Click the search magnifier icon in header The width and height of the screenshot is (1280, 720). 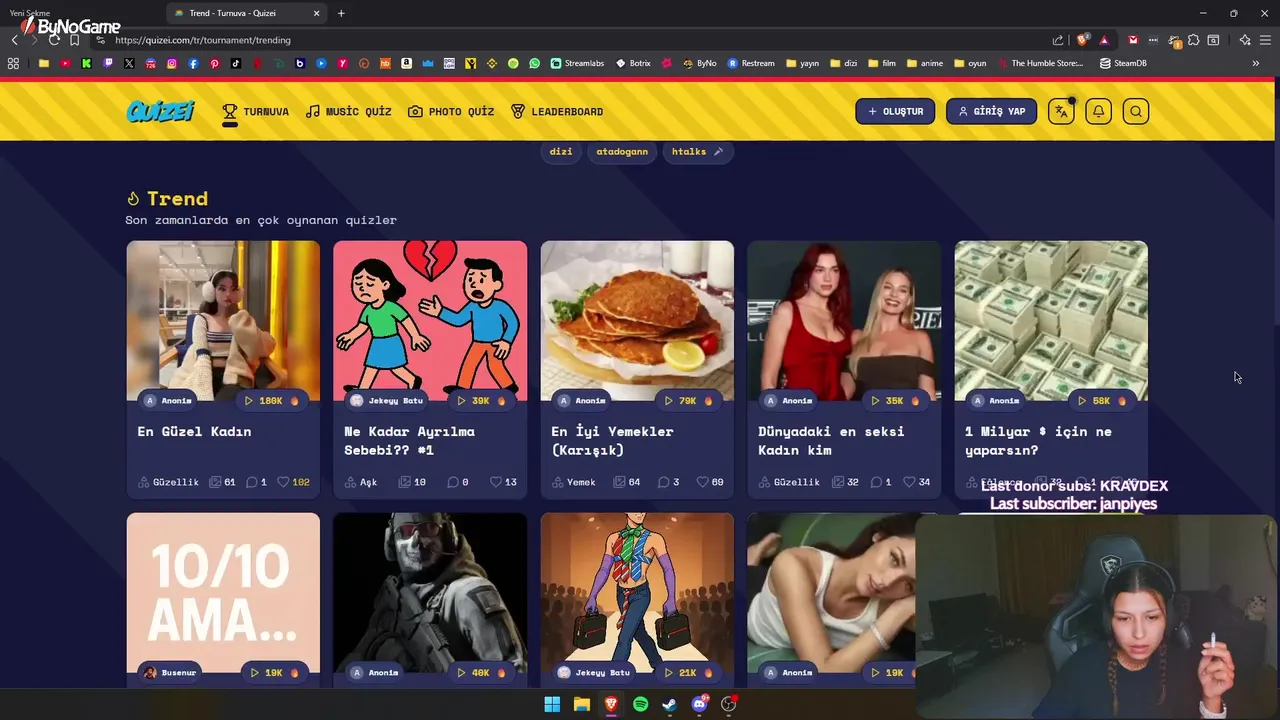(1135, 111)
